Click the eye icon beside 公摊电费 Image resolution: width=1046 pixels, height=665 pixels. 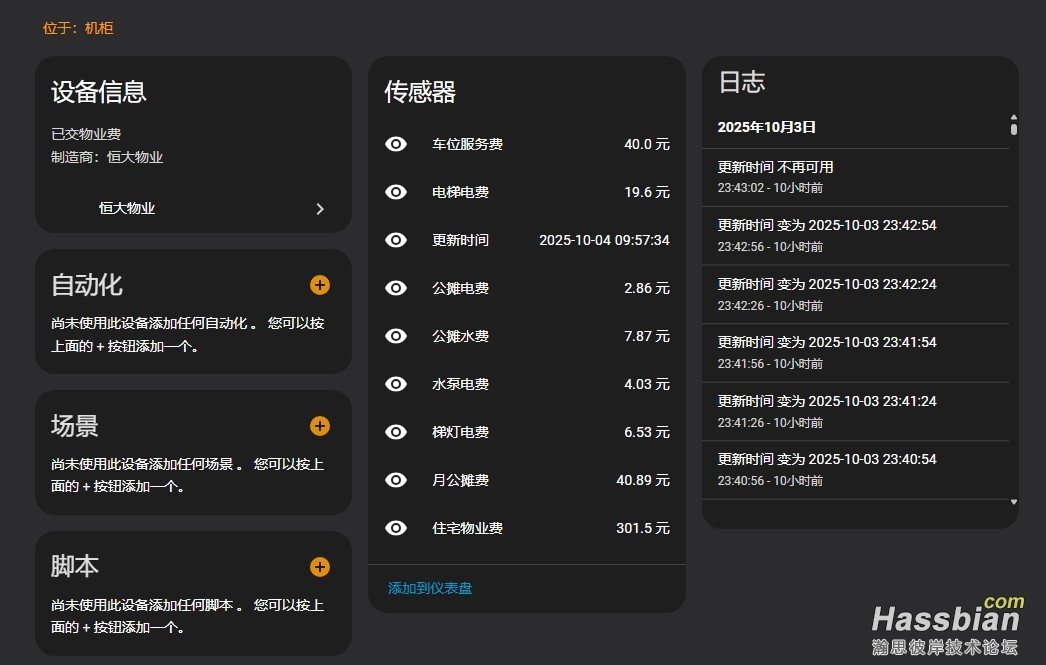click(x=396, y=288)
